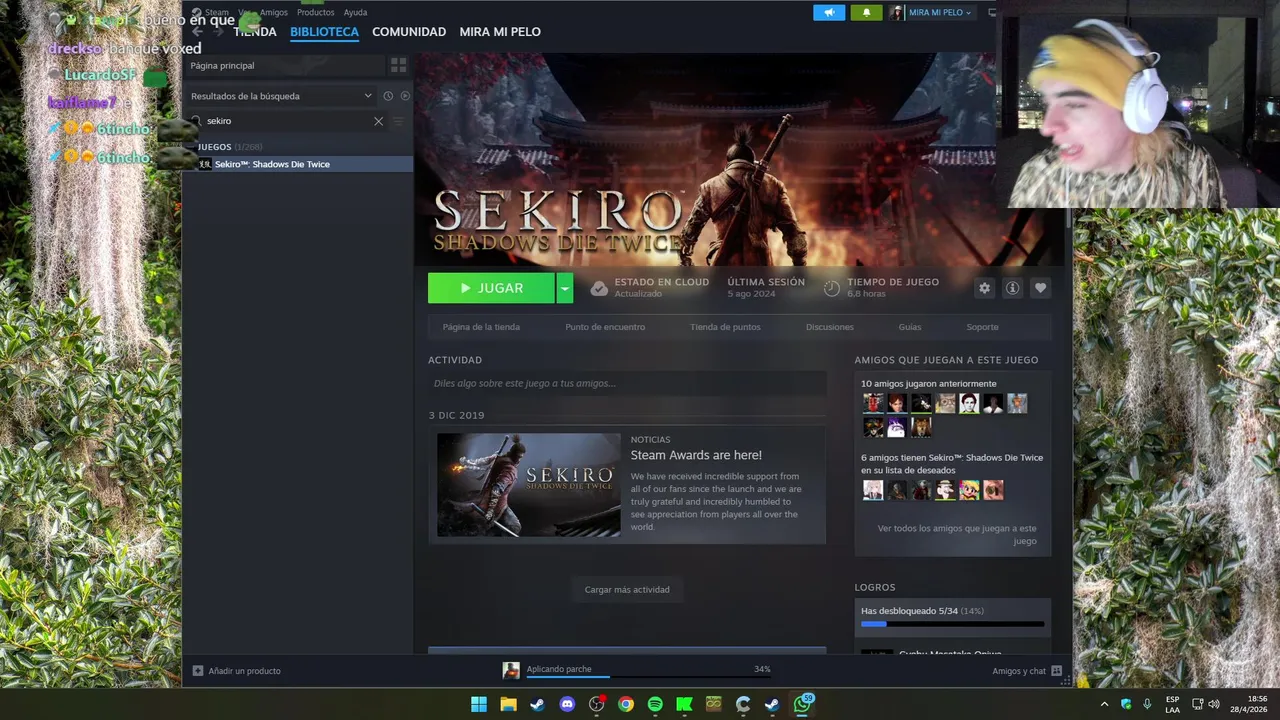
Task: Click Cargar más actividad button
Action: tap(627, 589)
